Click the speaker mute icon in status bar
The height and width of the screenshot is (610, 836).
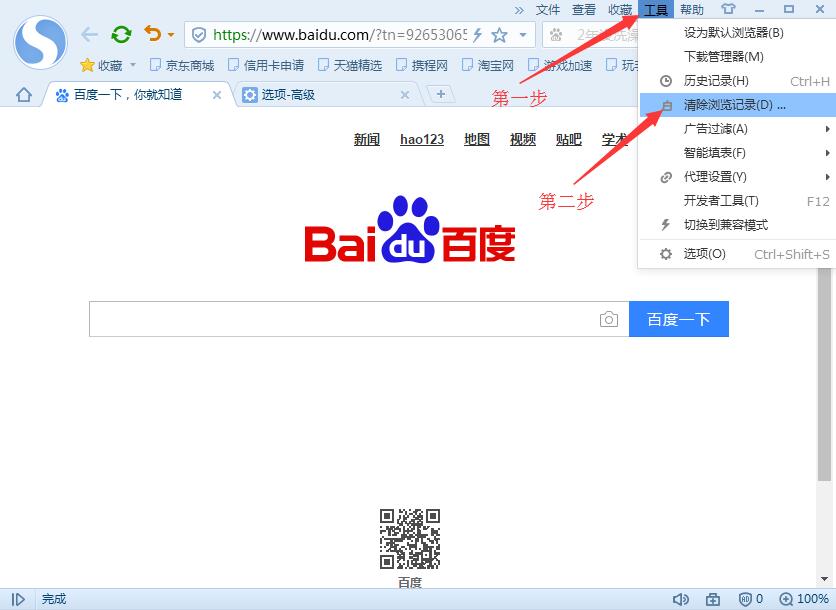click(x=680, y=599)
